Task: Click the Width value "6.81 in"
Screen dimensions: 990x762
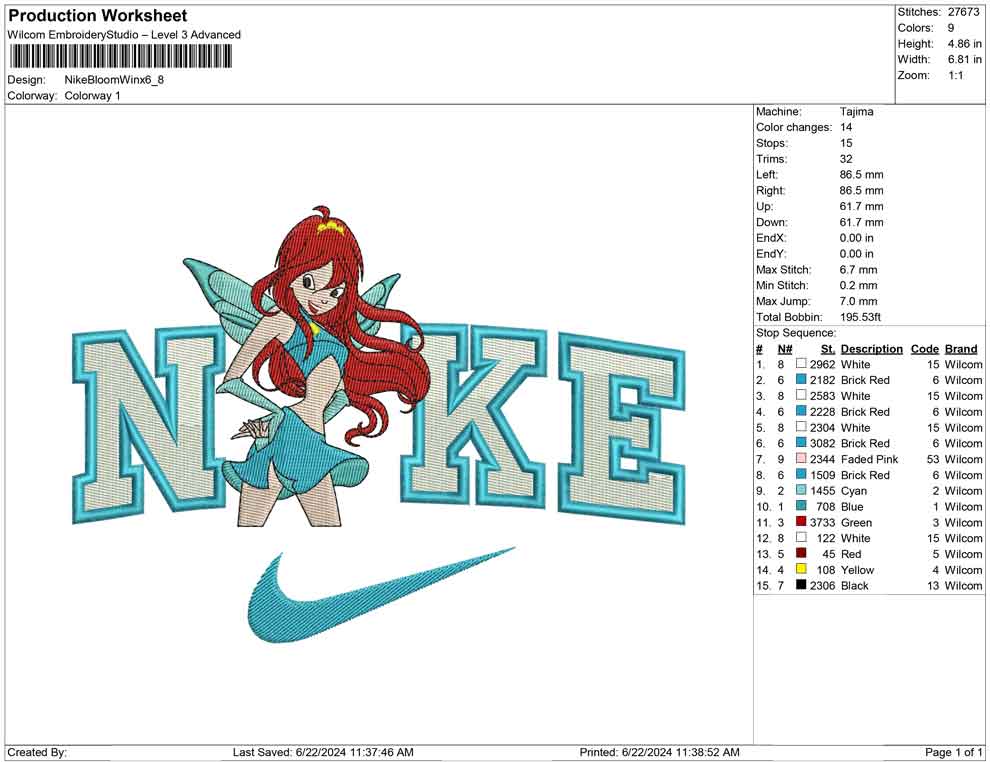Action: point(965,59)
